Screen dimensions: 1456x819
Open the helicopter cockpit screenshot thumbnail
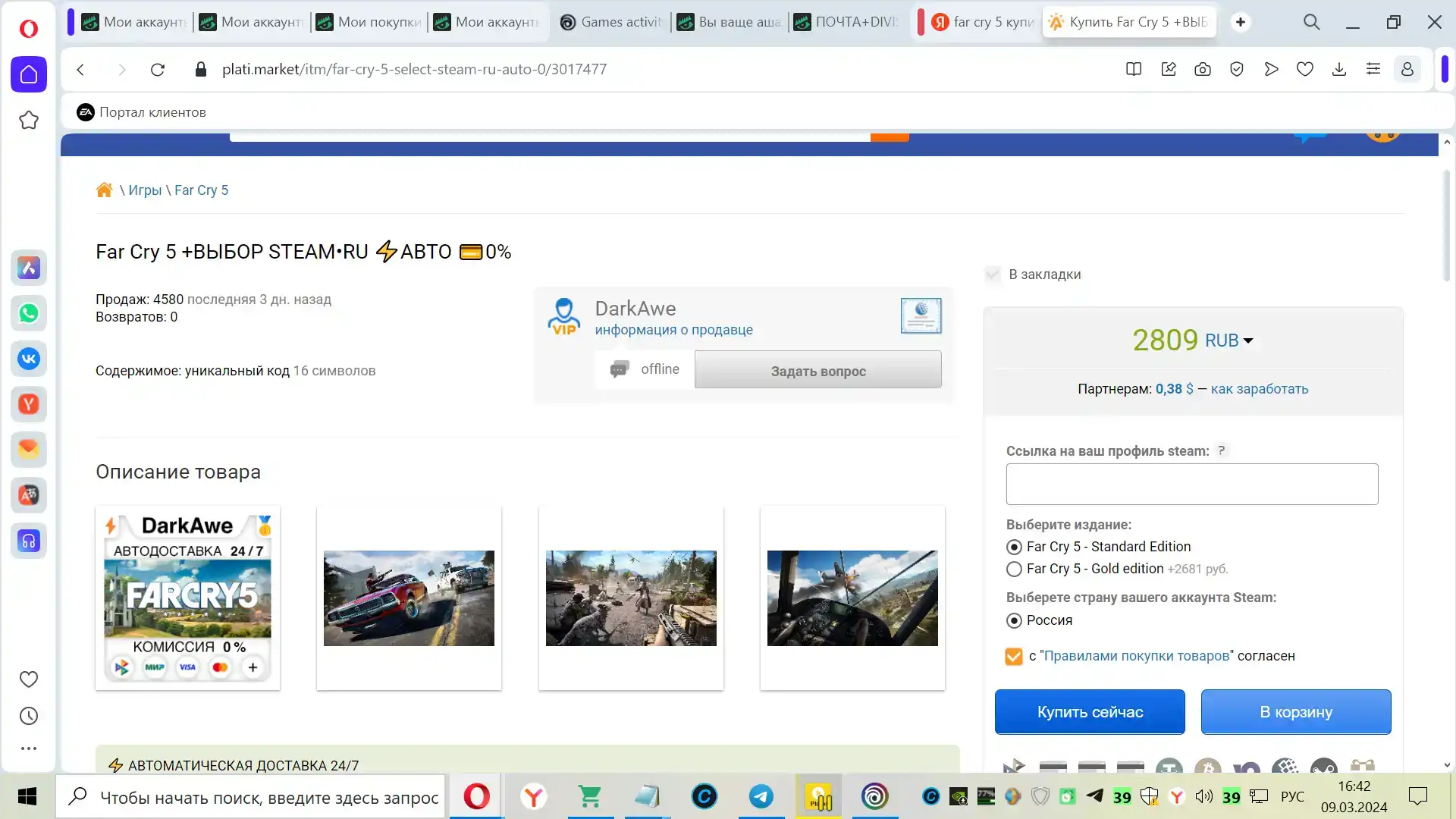852,598
